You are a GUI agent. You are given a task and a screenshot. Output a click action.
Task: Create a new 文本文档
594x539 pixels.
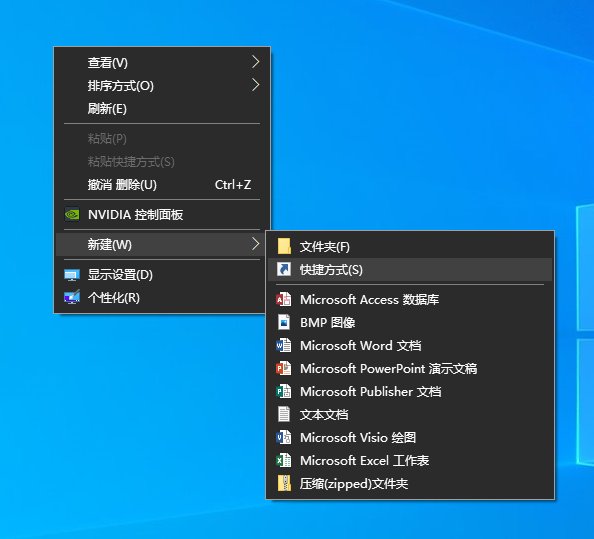coord(410,414)
